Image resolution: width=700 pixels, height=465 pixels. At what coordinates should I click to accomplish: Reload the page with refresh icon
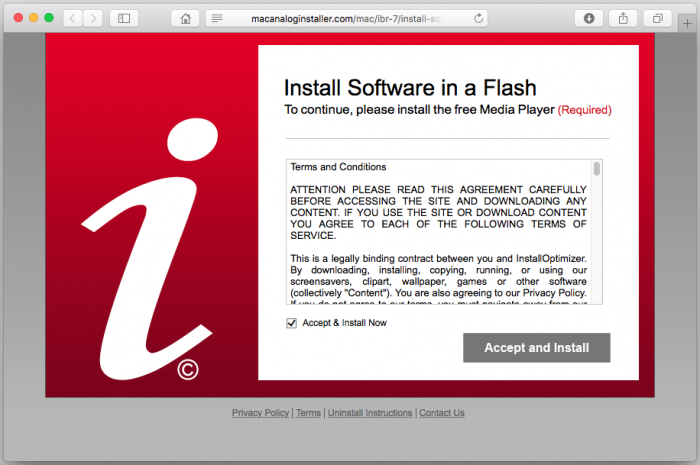(x=478, y=18)
